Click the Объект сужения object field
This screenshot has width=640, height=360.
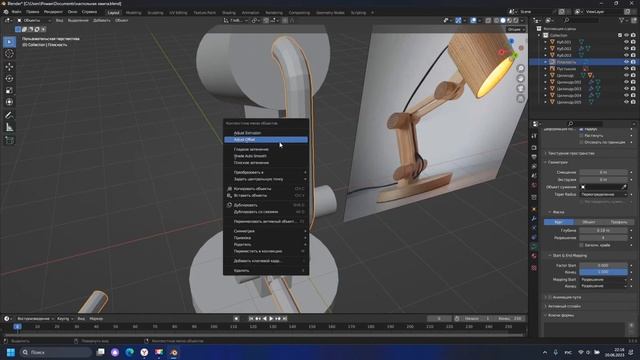603,187
